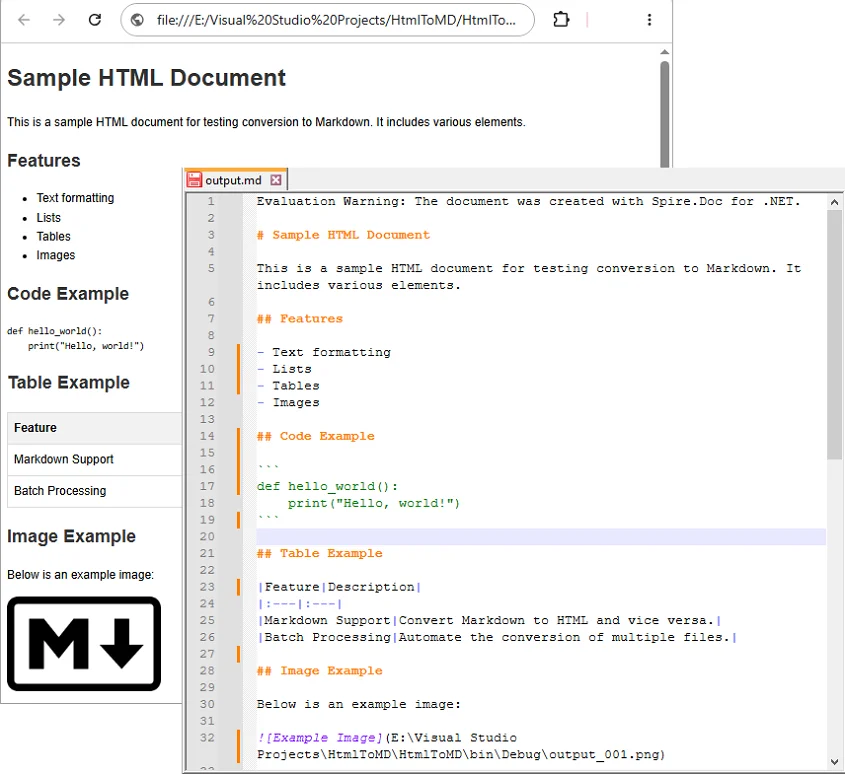Viewport: 845px width, 774px height.
Task: Click the editor scrollbar down arrow
Action: (834, 762)
